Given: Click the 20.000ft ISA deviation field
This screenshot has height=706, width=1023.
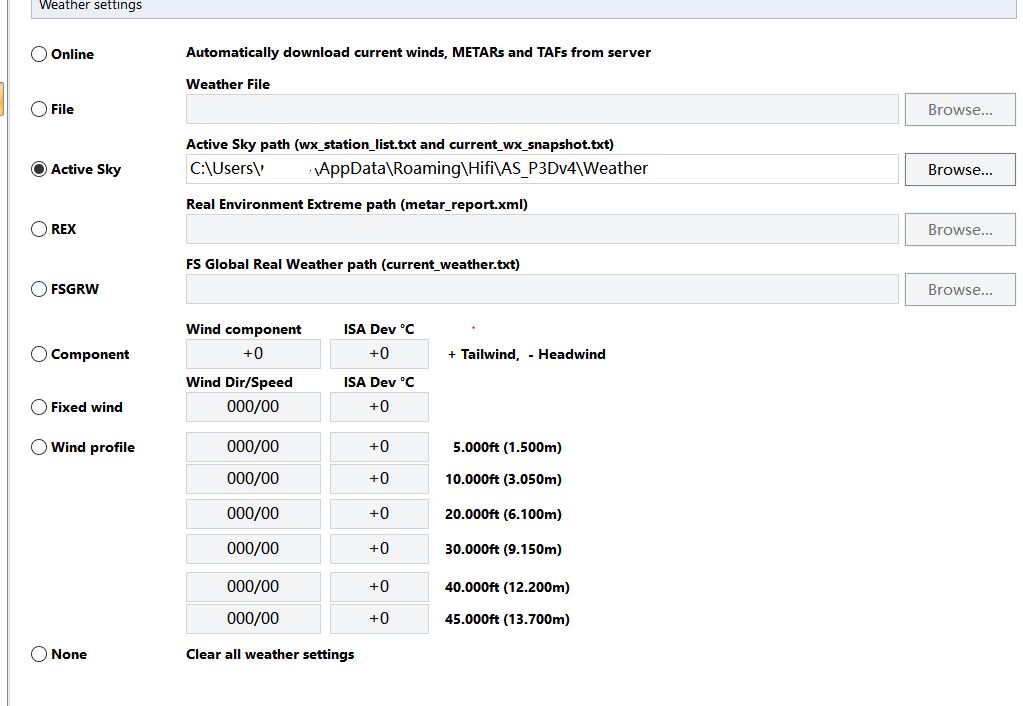Looking at the screenshot, I should [x=379, y=514].
